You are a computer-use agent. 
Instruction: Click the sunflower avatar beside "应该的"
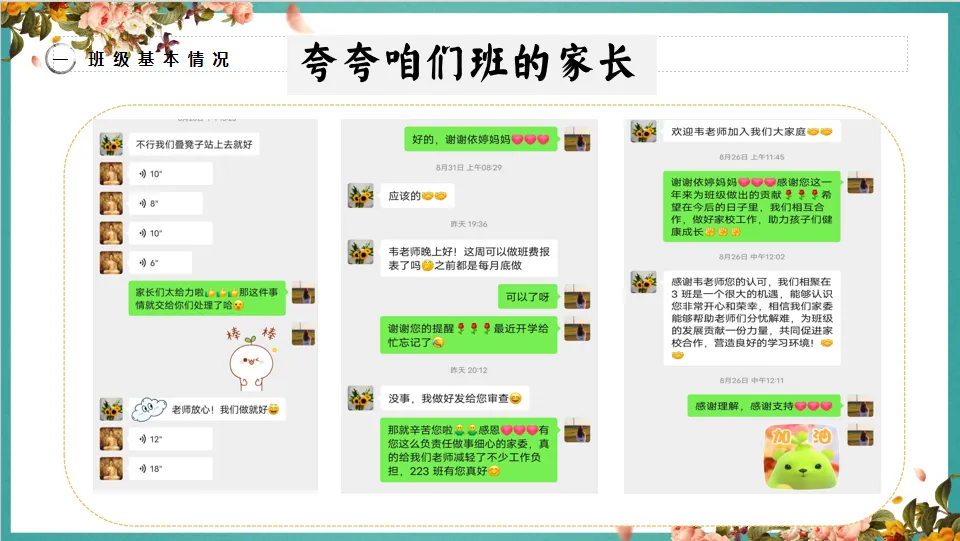tap(361, 196)
